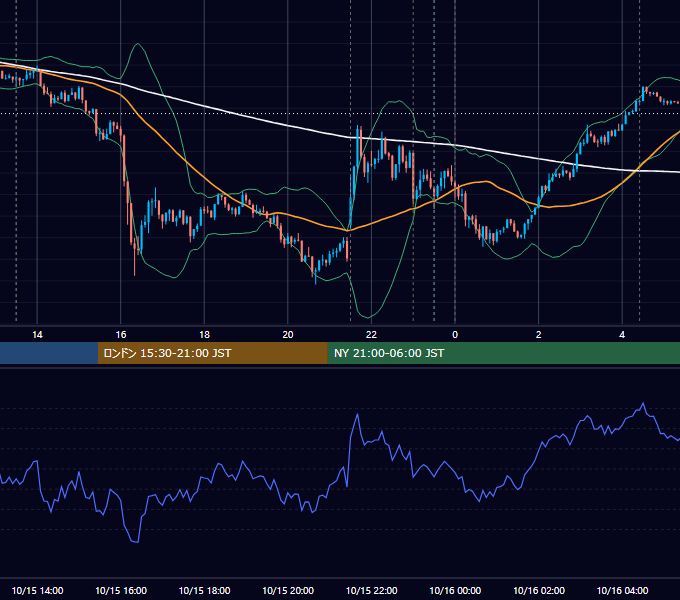Click the 10/15 18:00 date label
The height and width of the screenshot is (600, 680).
[x=204, y=590]
